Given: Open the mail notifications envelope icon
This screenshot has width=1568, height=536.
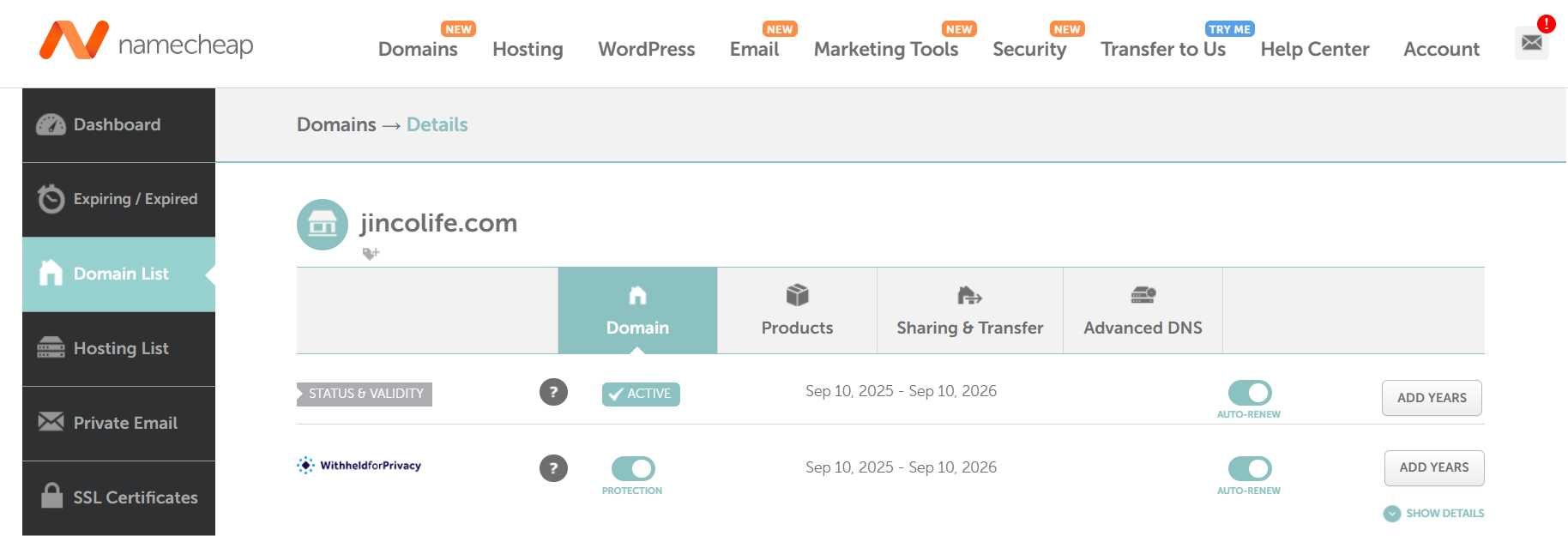Looking at the screenshot, I should pyautogui.click(x=1531, y=43).
